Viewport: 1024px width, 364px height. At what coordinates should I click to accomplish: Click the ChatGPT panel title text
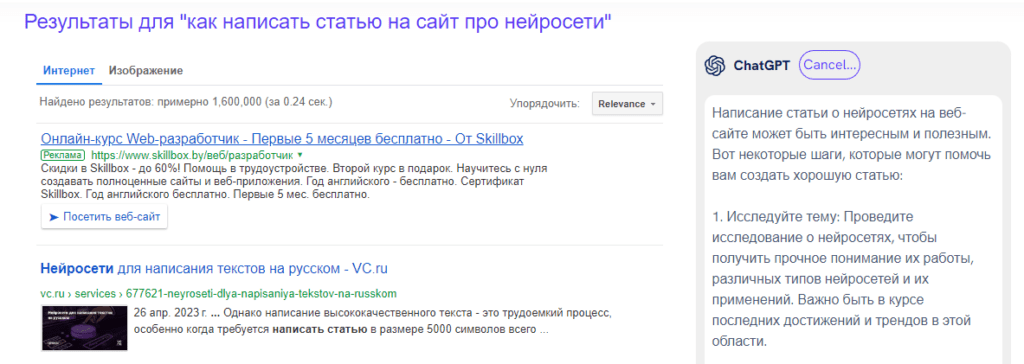click(x=761, y=65)
